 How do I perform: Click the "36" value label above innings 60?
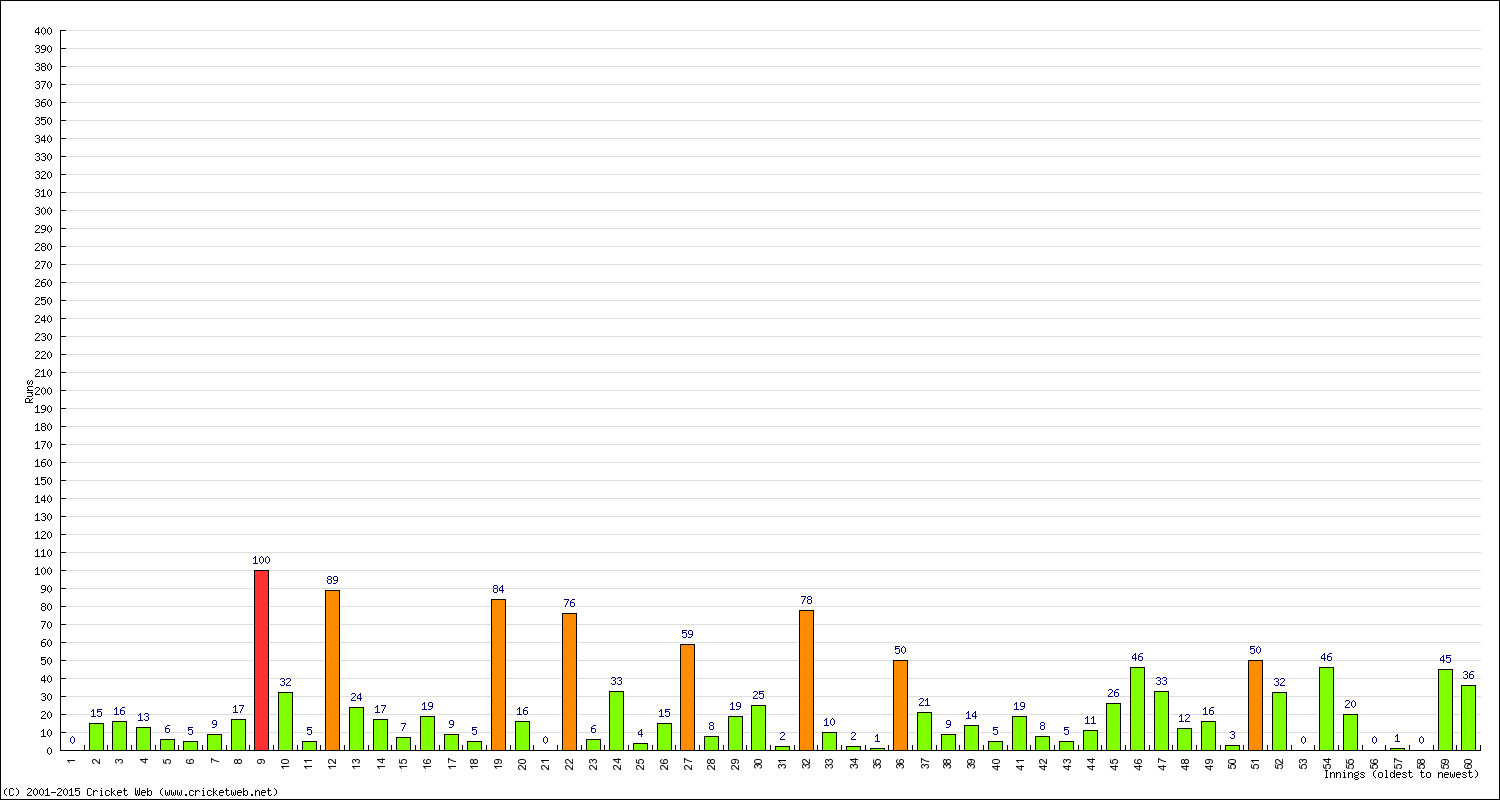tap(1468, 675)
